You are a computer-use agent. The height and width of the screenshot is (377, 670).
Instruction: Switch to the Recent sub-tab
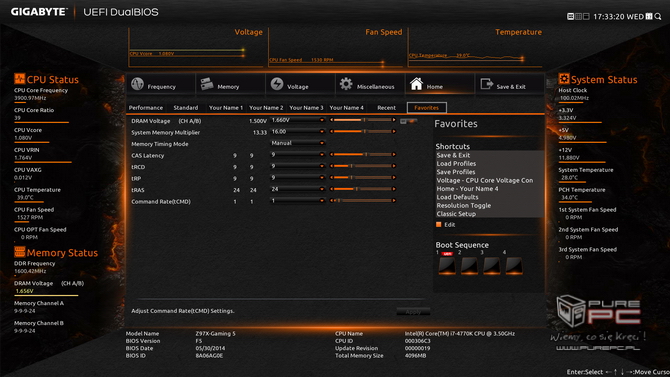386,108
